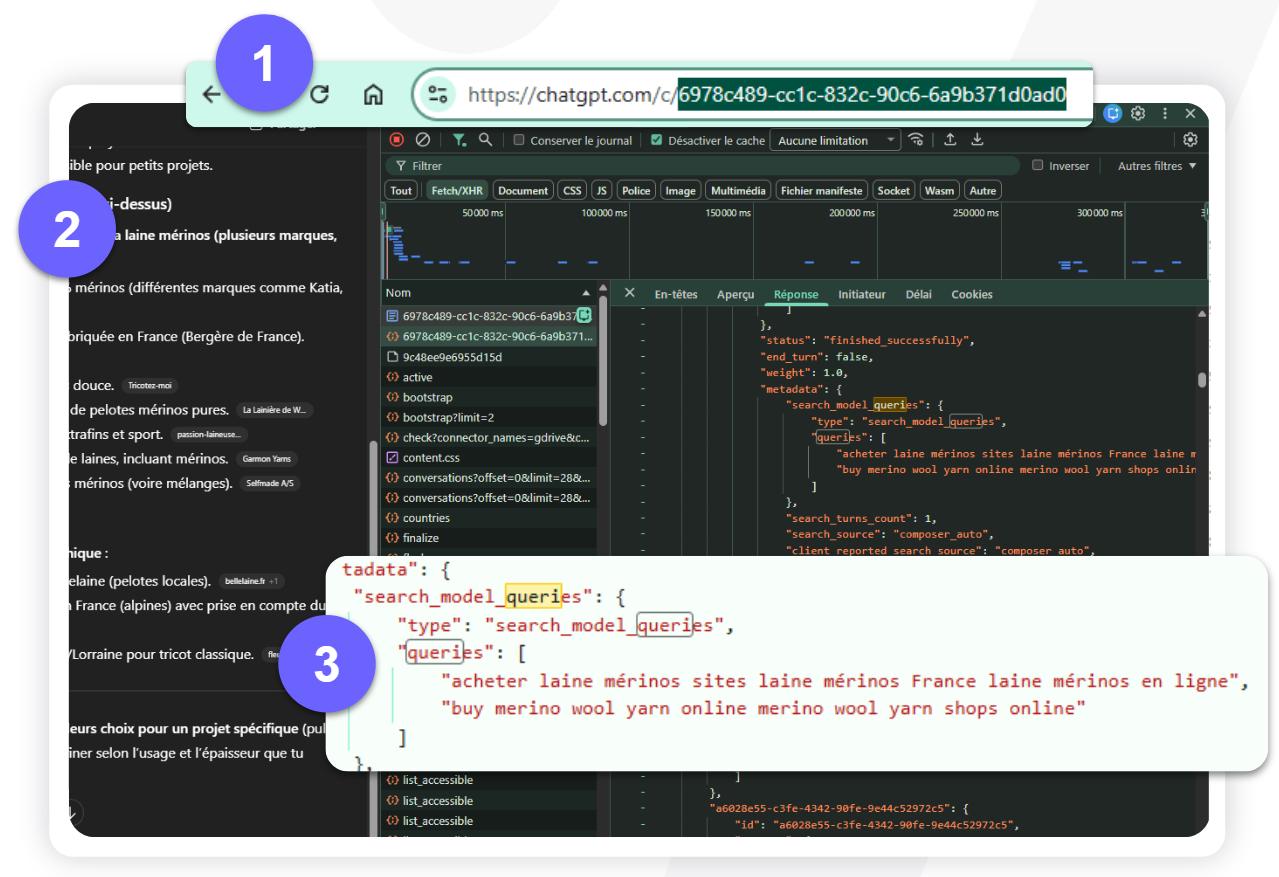Open network settings gear at right
1279x877 pixels.
[1190, 140]
